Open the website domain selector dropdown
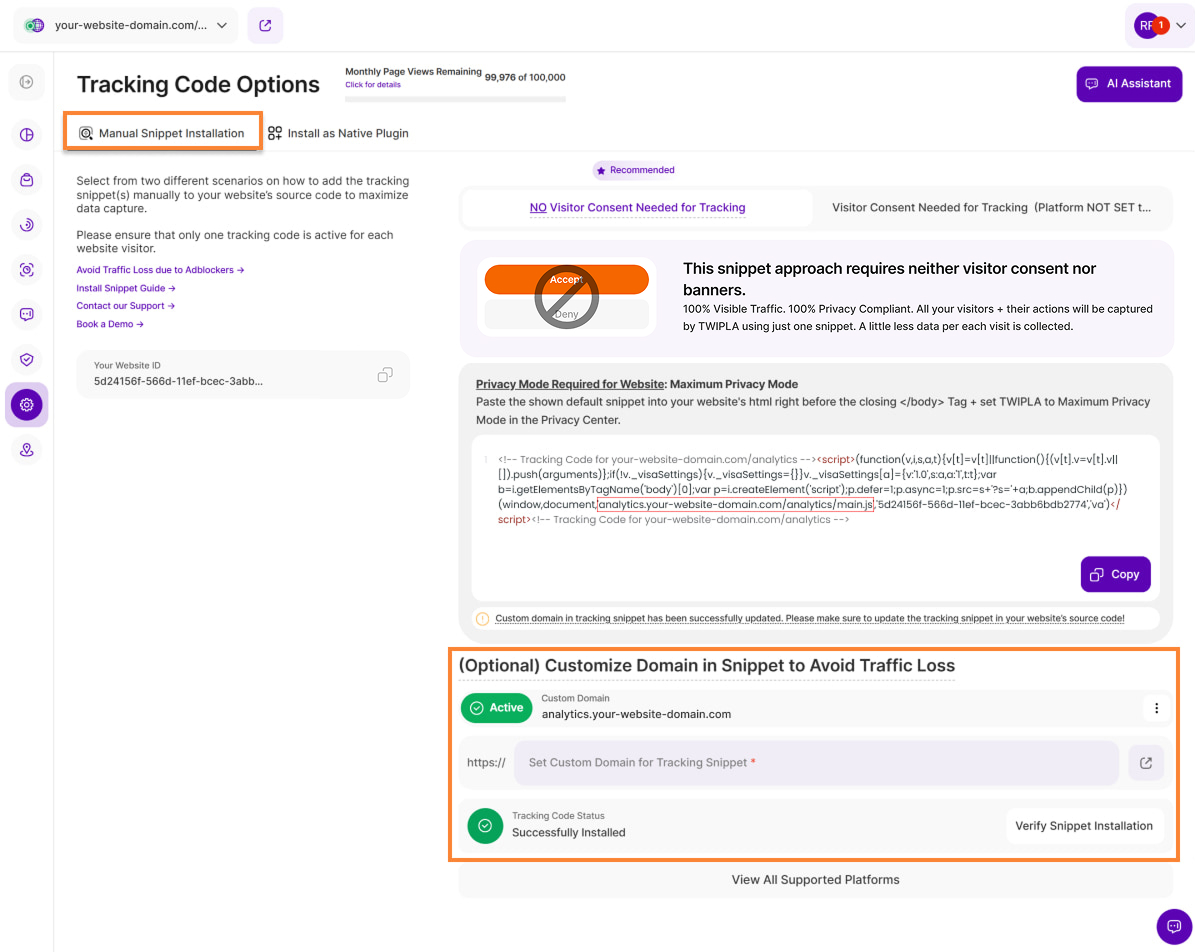Viewport: 1195px width, 952px height. 126,26
